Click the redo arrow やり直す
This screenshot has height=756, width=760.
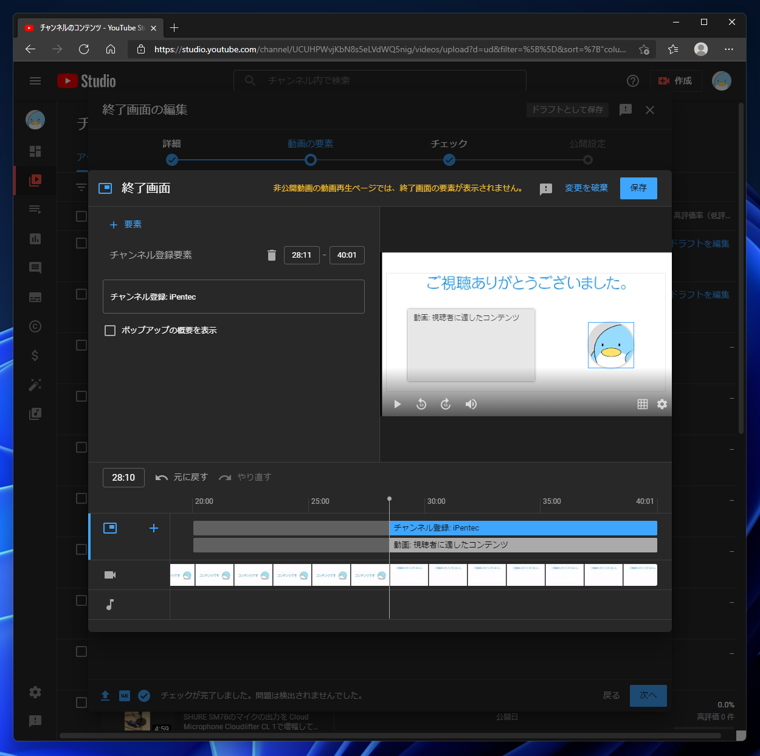[244, 477]
